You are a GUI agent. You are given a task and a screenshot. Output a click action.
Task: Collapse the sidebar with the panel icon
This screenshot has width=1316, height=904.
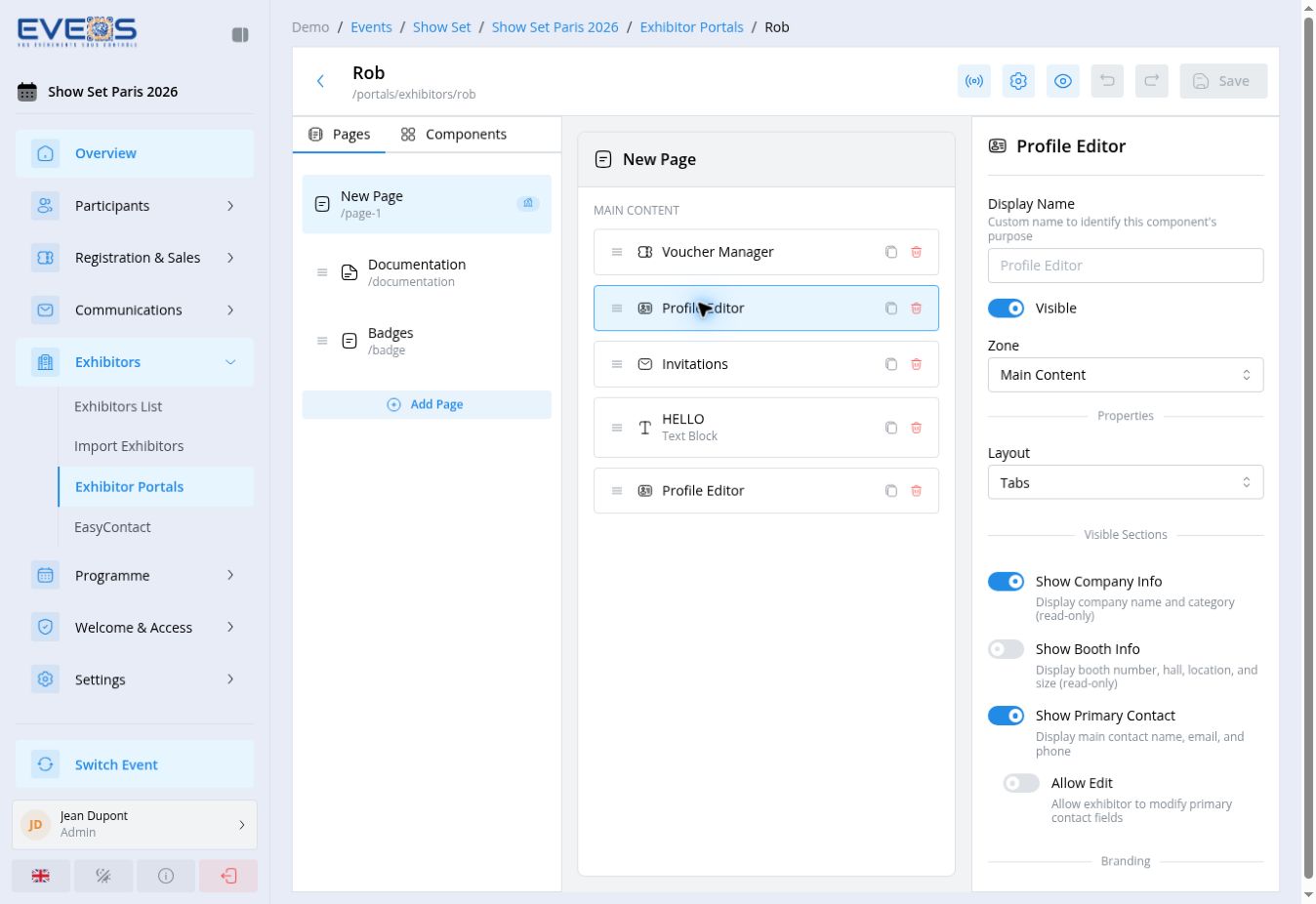(240, 35)
